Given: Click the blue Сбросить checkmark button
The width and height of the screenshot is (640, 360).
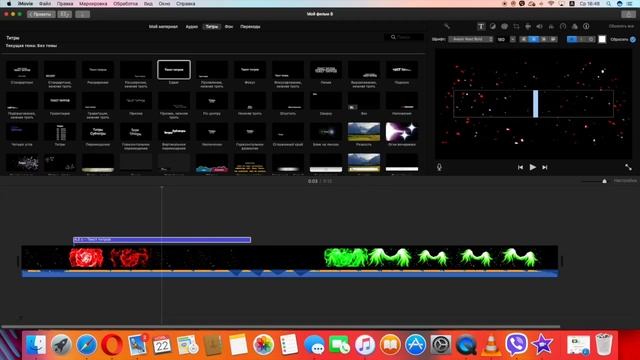Looking at the screenshot, I should point(633,40).
